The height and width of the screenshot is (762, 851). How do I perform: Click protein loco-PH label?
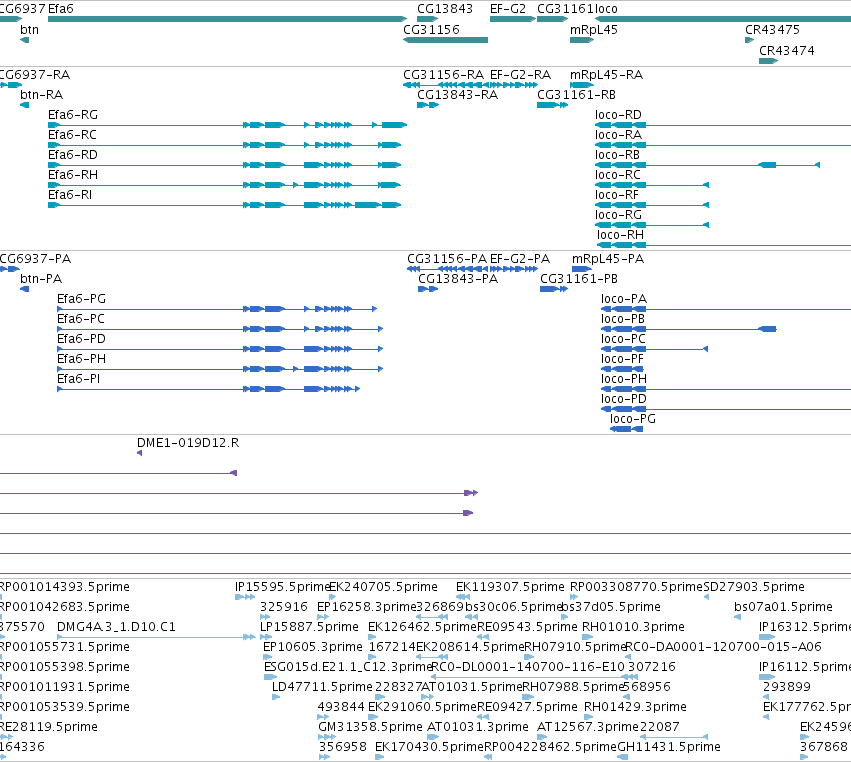624,379
